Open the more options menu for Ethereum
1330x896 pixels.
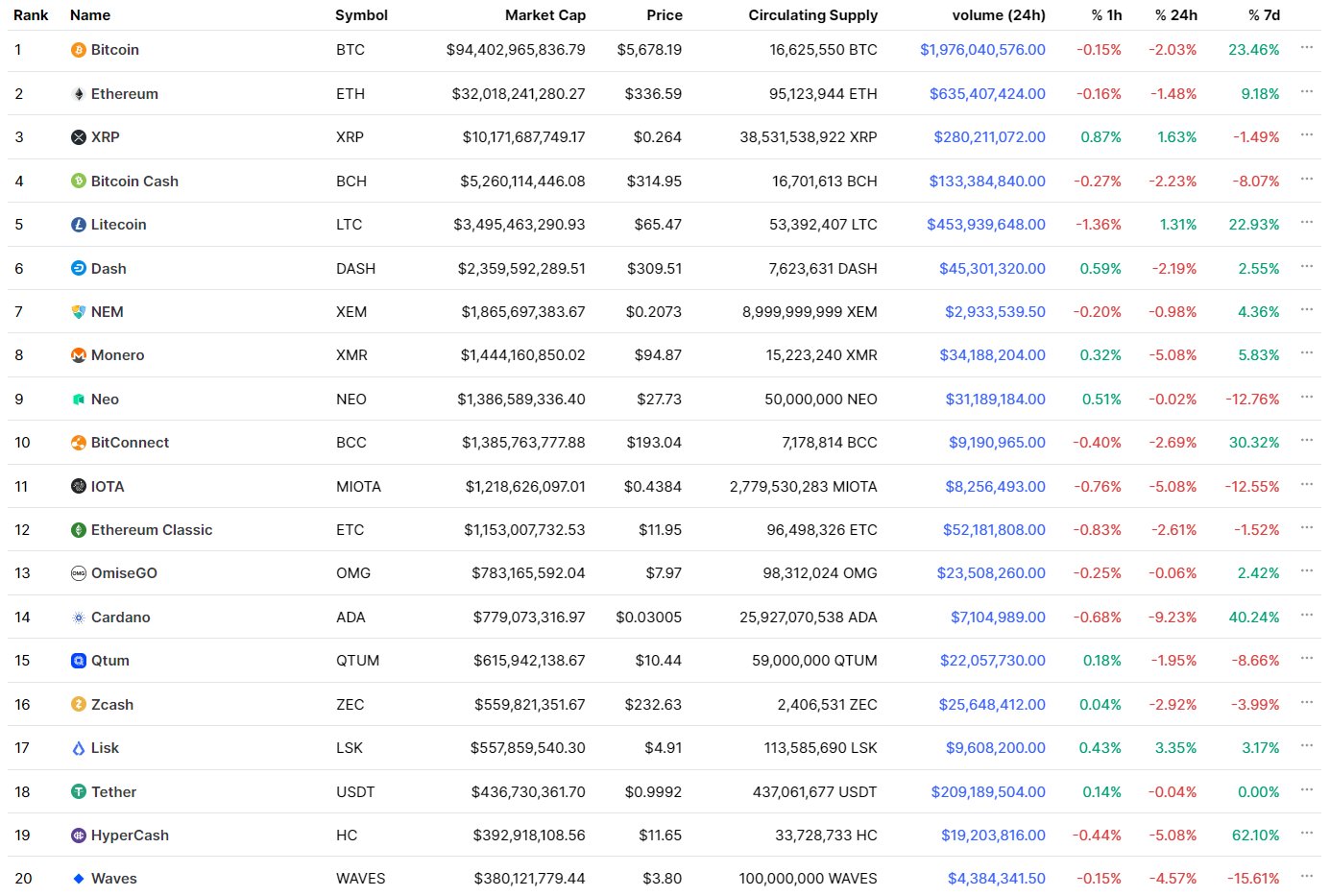1306,91
